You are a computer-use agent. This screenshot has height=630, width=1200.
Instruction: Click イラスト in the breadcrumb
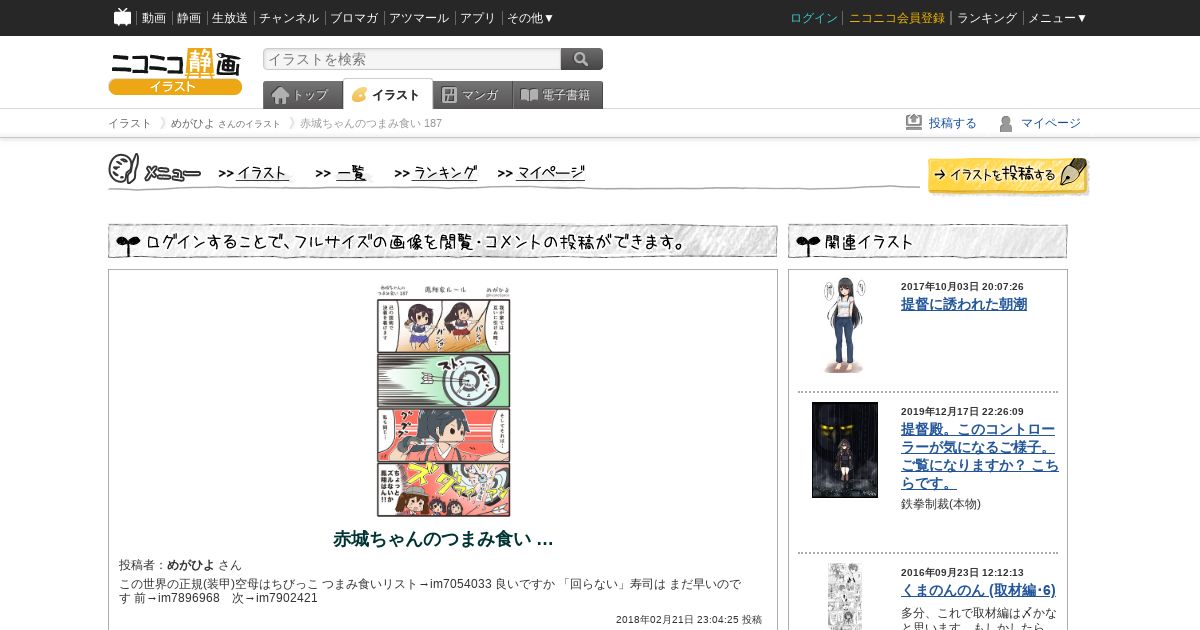pyautogui.click(x=130, y=123)
